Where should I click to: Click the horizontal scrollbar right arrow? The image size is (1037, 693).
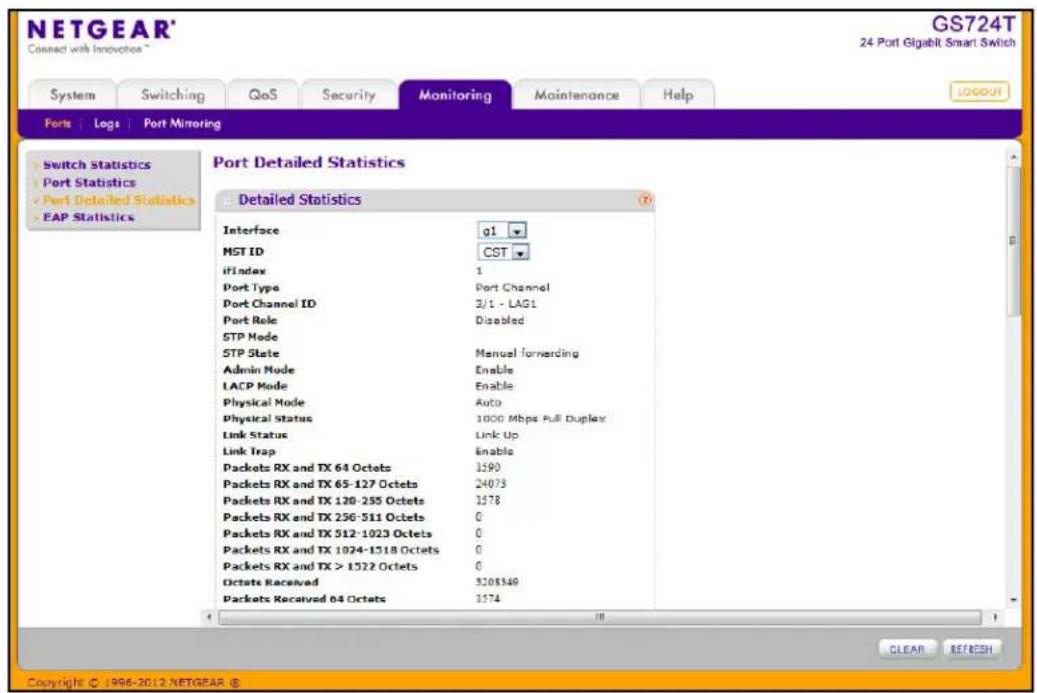995,617
